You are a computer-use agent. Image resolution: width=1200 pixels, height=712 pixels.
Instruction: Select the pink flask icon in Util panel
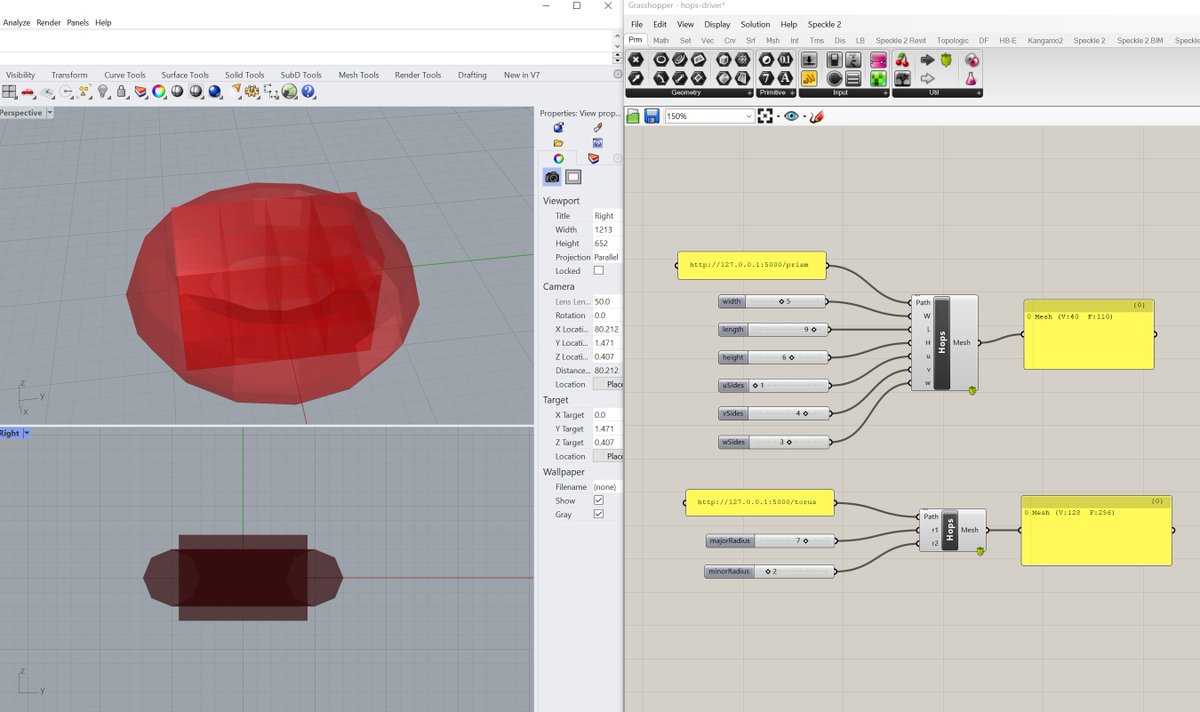[x=971, y=78]
